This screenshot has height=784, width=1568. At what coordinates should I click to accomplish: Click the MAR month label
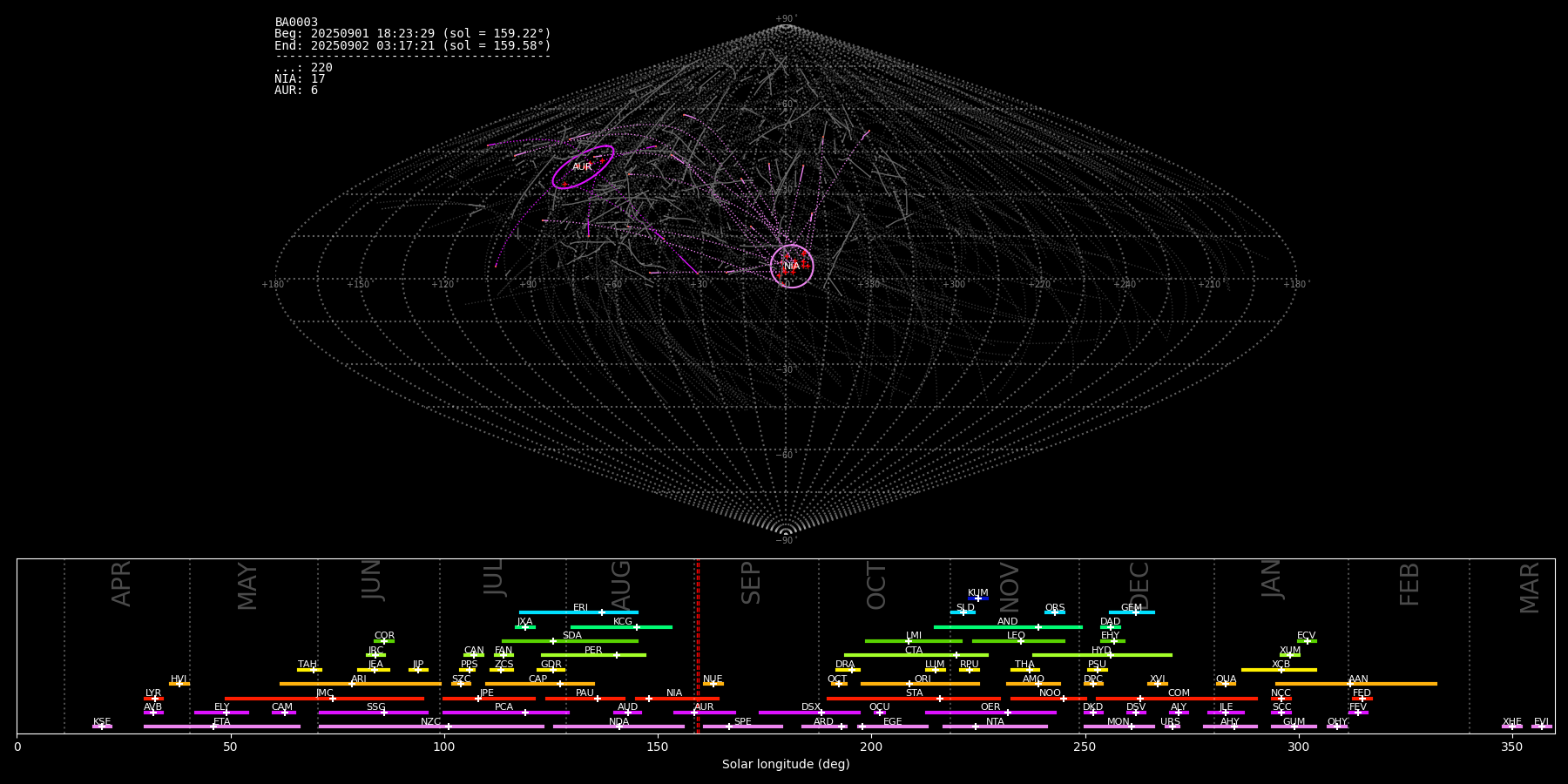pos(1530,588)
